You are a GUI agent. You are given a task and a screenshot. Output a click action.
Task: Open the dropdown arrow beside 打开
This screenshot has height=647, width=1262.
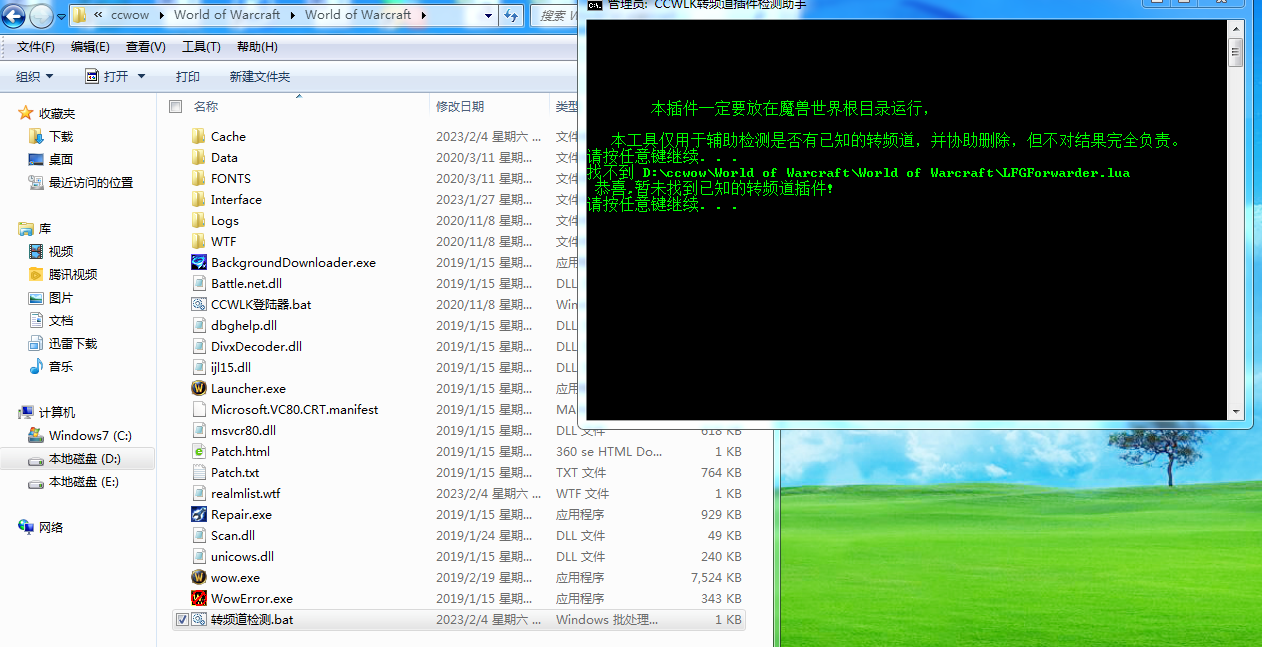click(141, 76)
